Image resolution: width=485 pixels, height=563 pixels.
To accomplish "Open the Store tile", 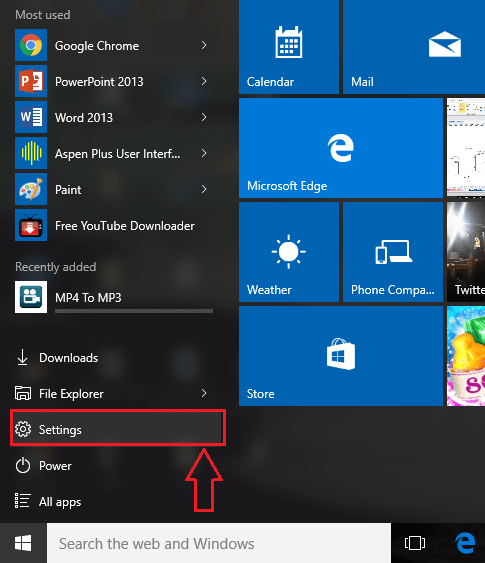I will (341, 356).
